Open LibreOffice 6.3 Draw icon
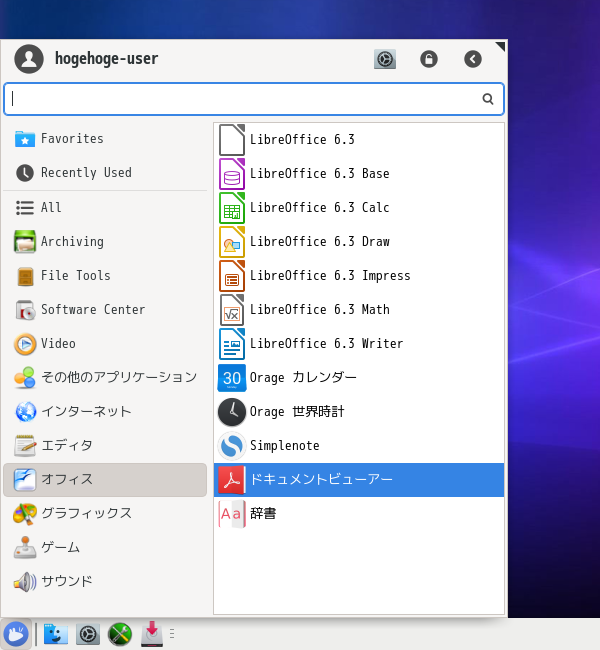 tap(232, 242)
